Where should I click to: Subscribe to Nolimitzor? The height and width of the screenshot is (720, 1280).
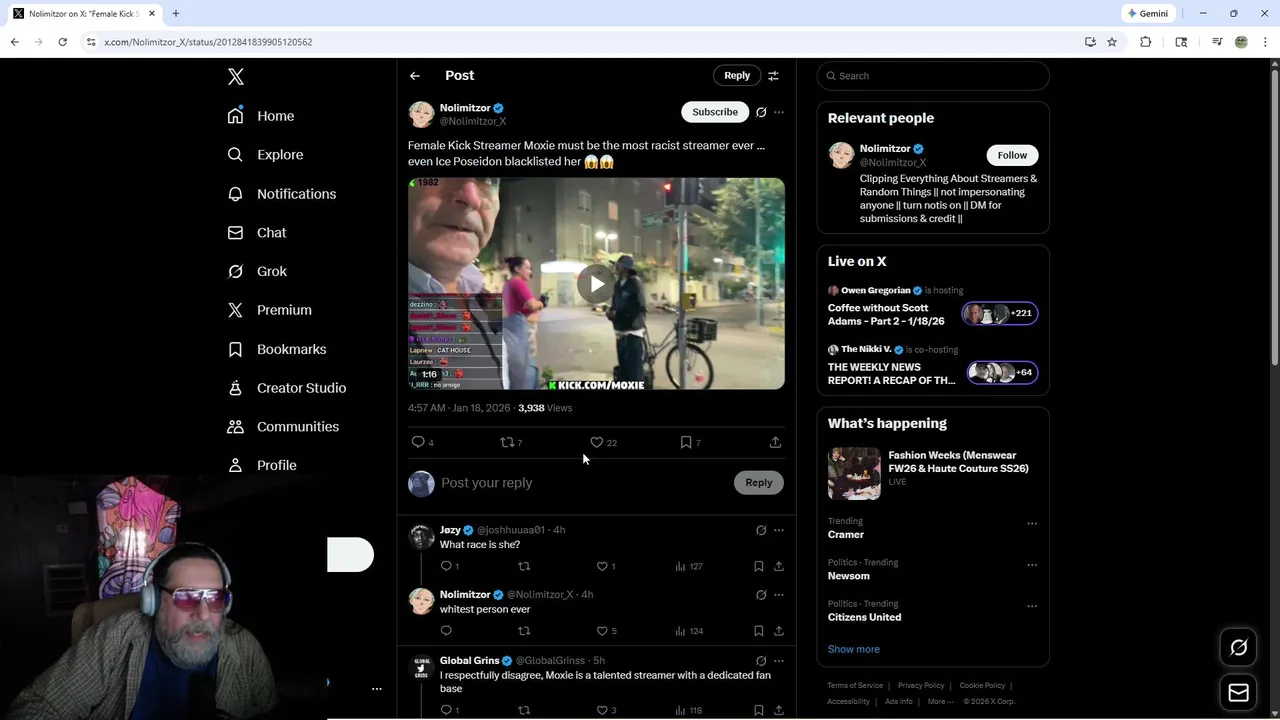(x=715, y=112)
